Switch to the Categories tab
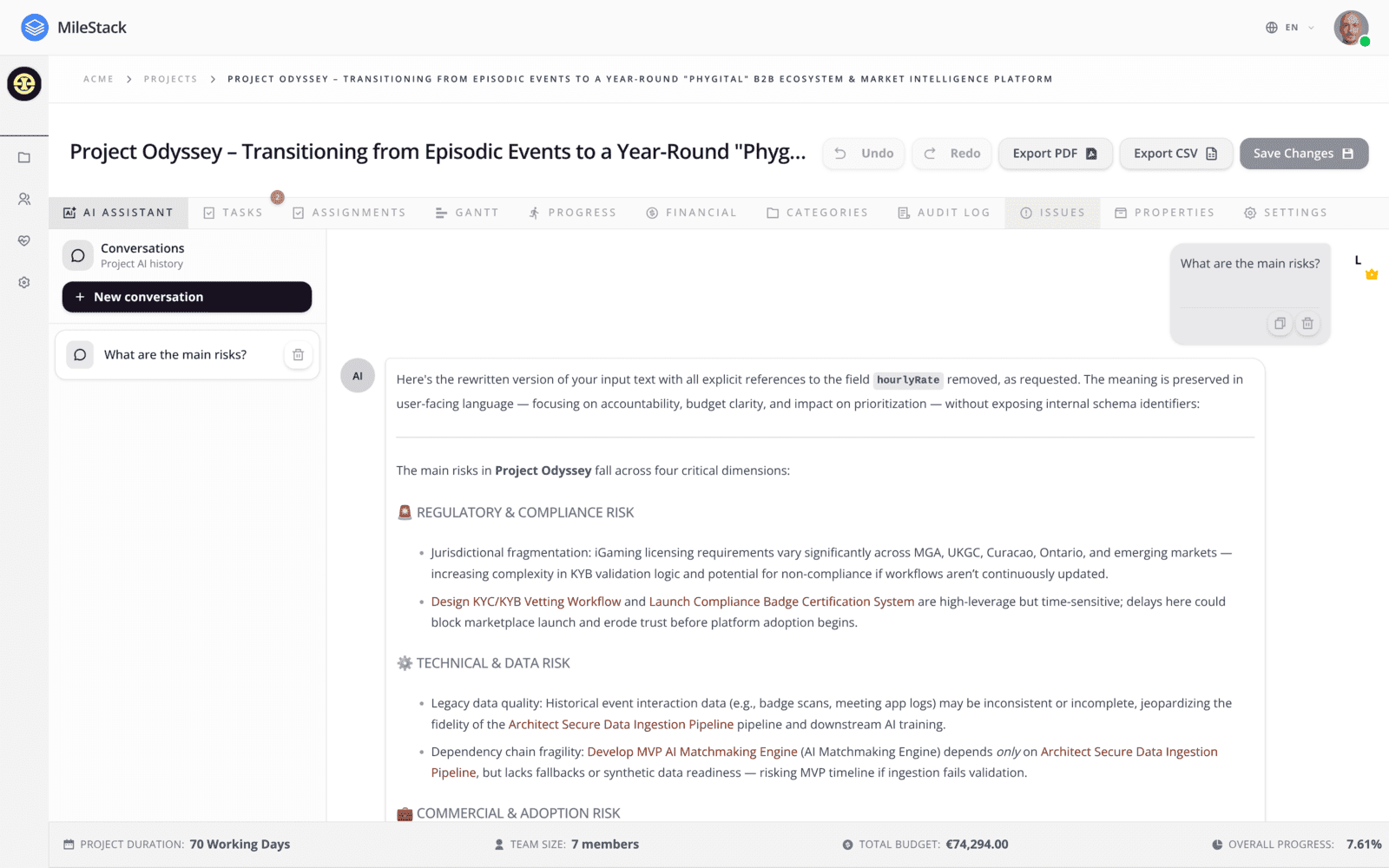The image size is (1389, 868). [x=817, y=213]
